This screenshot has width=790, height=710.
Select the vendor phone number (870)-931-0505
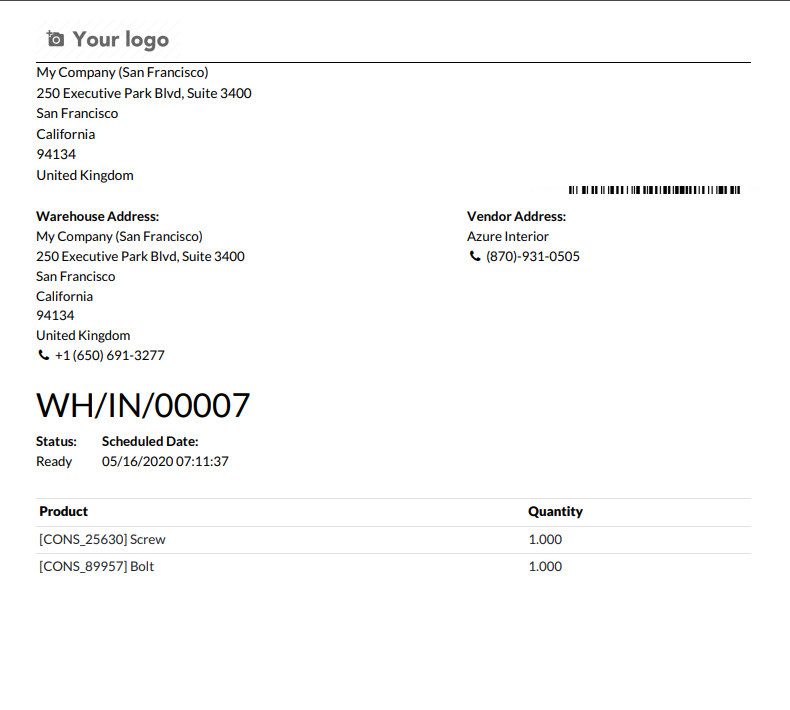[x=533, y=256]
